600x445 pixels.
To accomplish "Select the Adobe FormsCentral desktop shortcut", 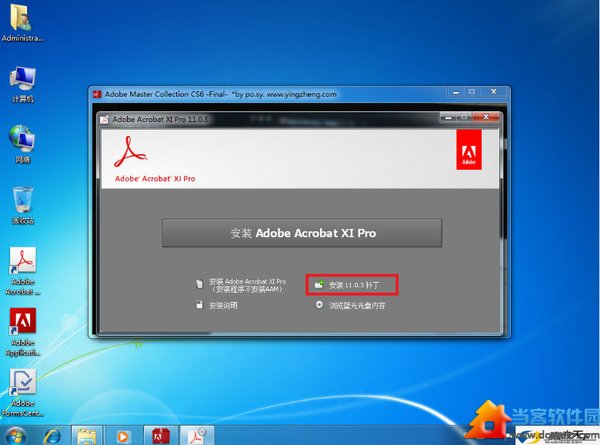I will point(23,393).
